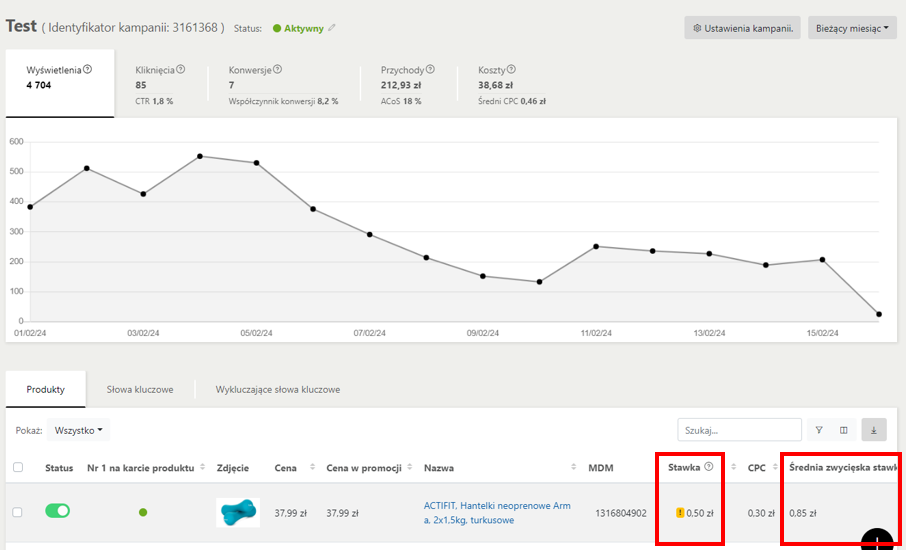Click the help icon beside Konwersje
Viewport: 906px width, 550px height.
[x=278, y=70]
